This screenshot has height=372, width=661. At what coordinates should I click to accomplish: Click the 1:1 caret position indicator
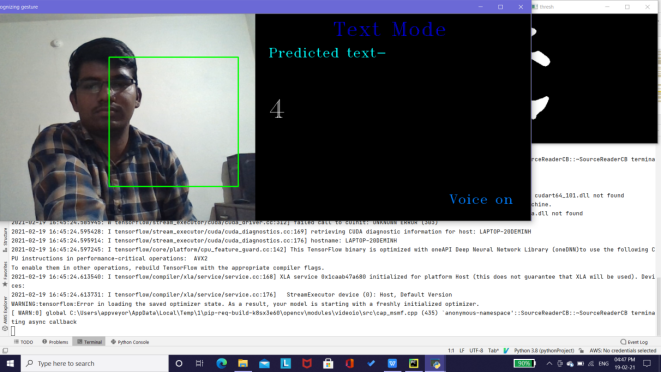pos(451,350)
